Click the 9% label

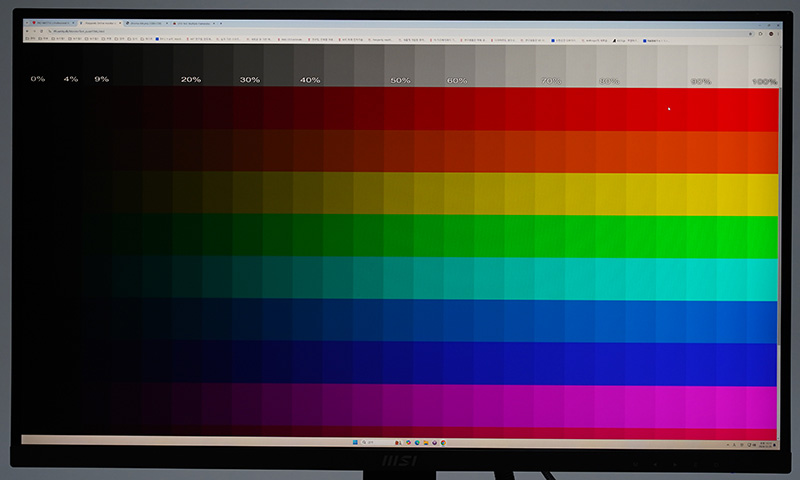click(x=102, y=79)
